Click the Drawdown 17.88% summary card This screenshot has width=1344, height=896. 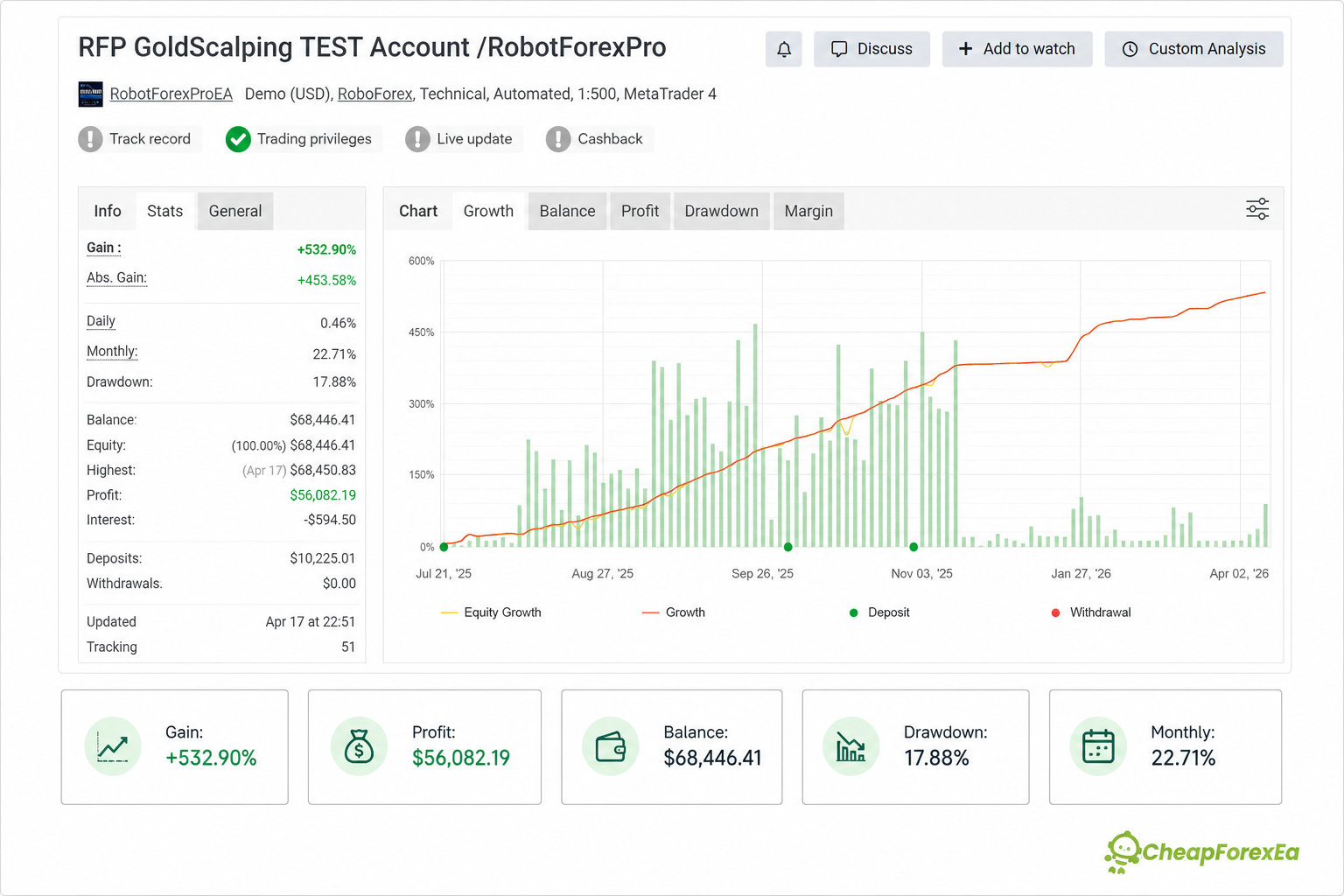(915, 747)
